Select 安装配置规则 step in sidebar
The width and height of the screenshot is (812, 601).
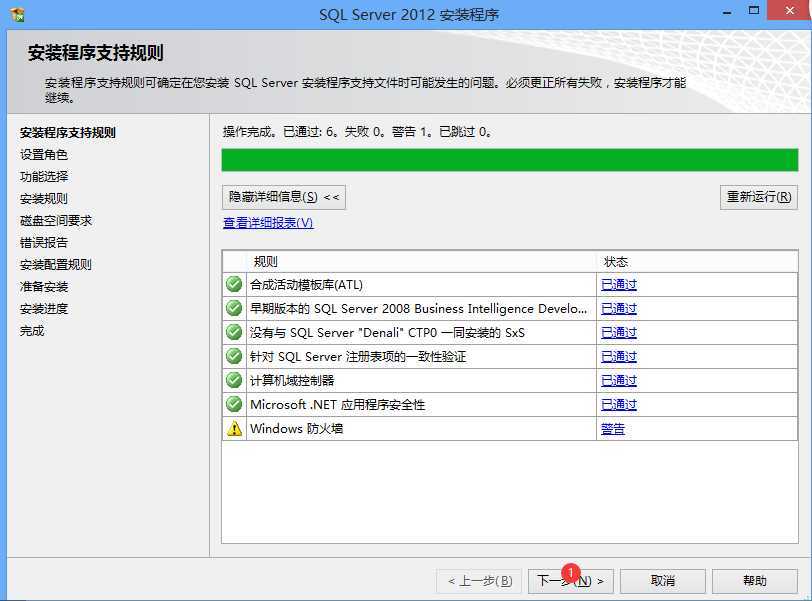point(56,265)
